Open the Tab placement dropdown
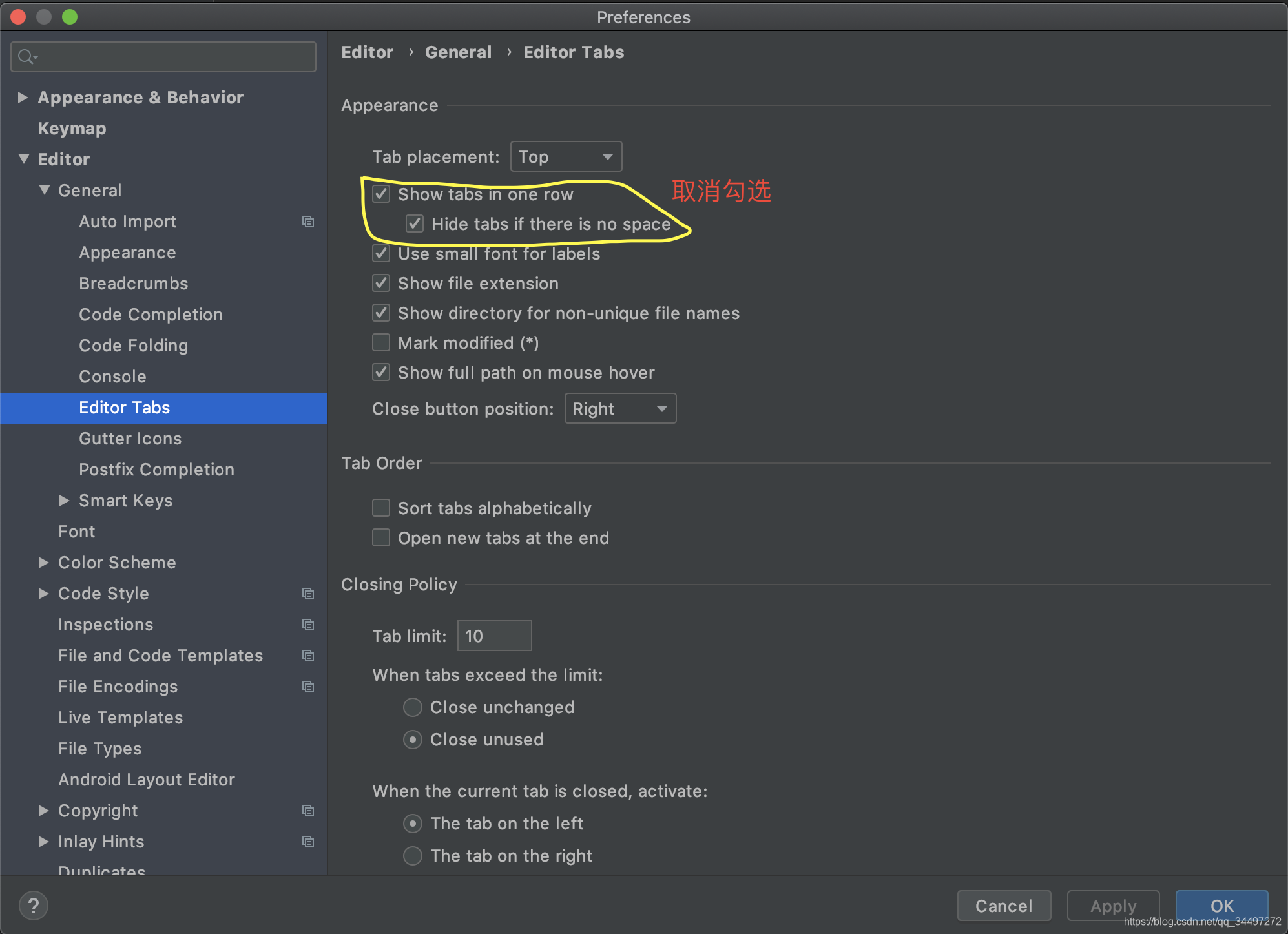 566,156
